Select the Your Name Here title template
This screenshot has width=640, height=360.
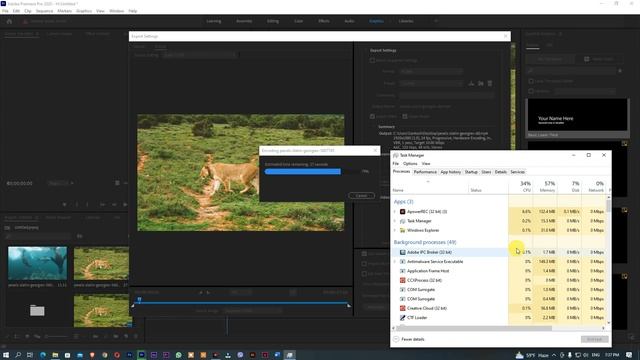click(x=577, y=115)
